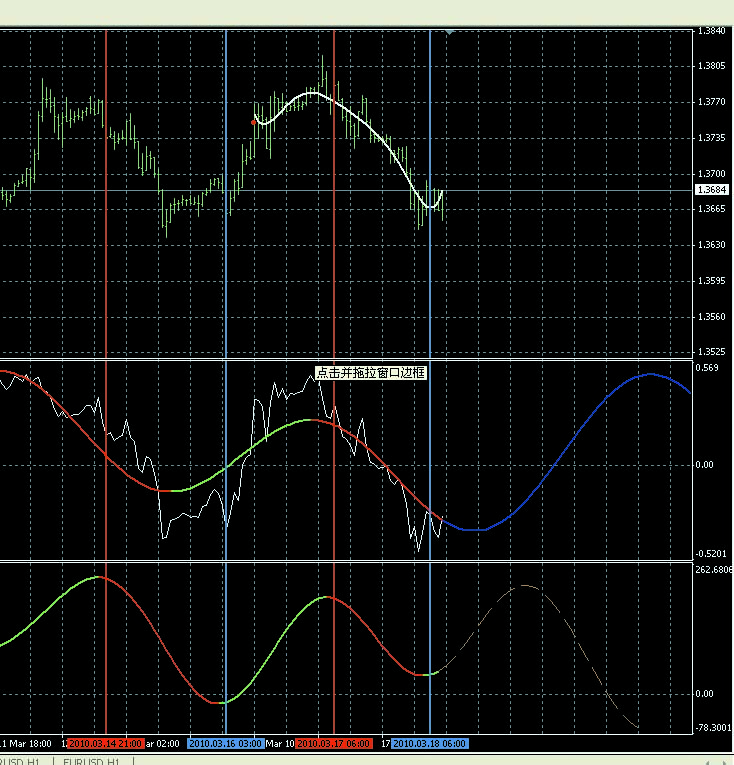
Task: Select the blue 2010.03.16 03:00 date label
Action: click(x=225, y=744)
